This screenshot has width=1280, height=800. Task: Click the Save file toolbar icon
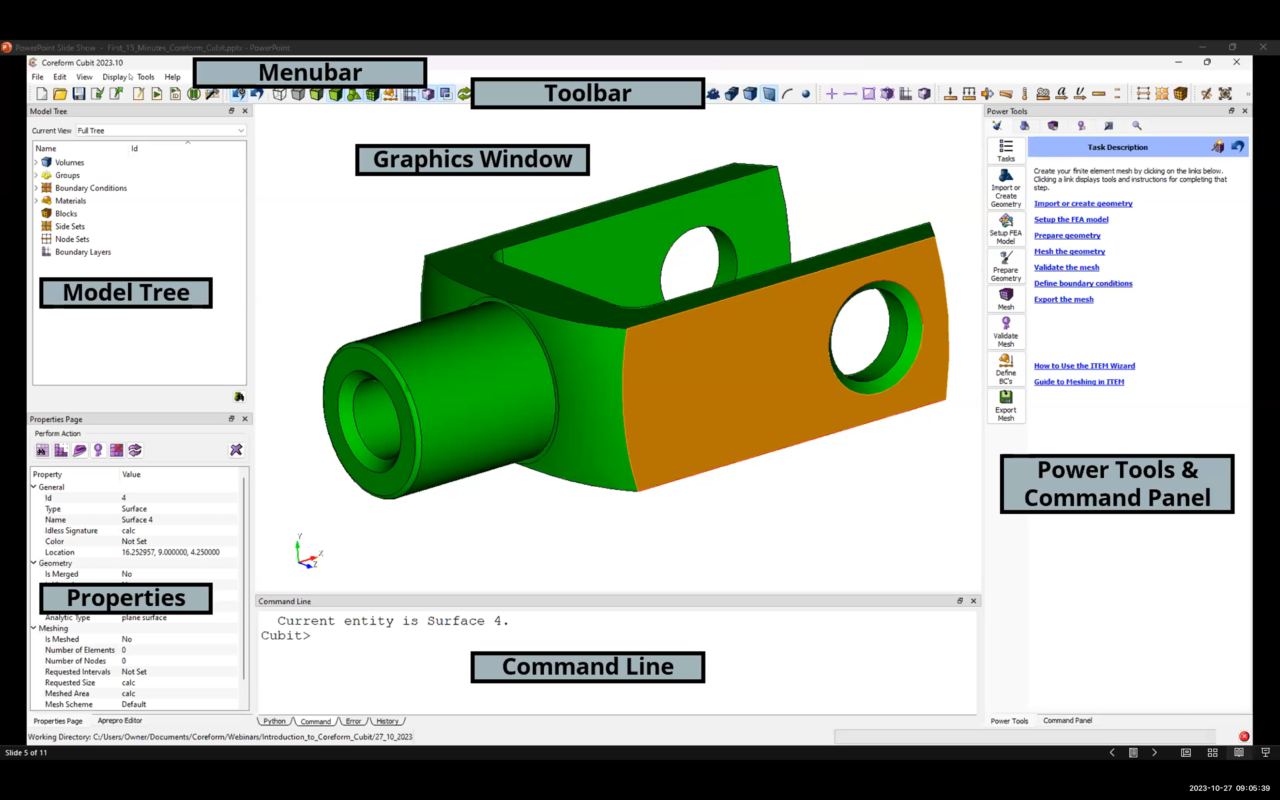(x=78, y=94)
